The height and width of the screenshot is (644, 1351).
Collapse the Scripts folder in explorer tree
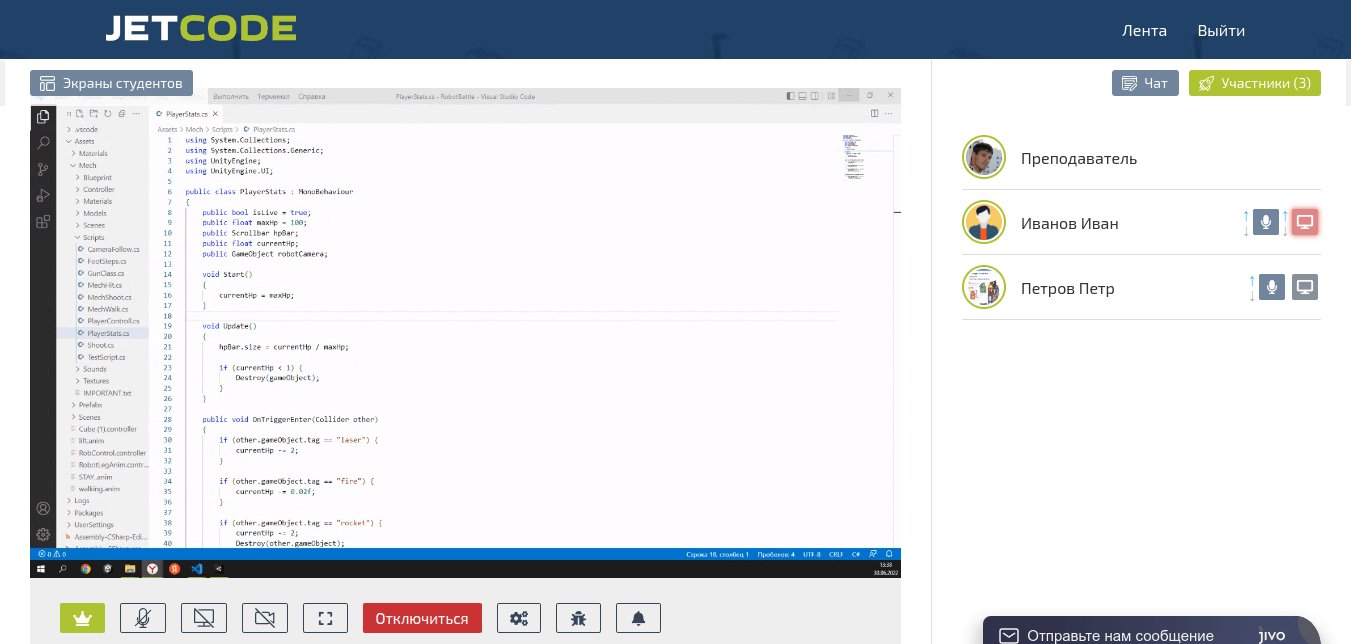(x=93, y=238)
